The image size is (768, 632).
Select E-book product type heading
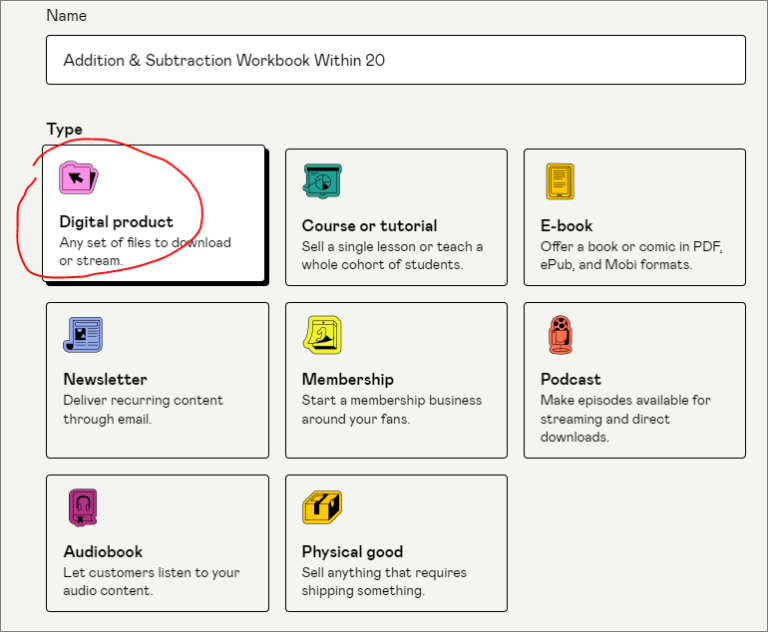tap(566, 226)
